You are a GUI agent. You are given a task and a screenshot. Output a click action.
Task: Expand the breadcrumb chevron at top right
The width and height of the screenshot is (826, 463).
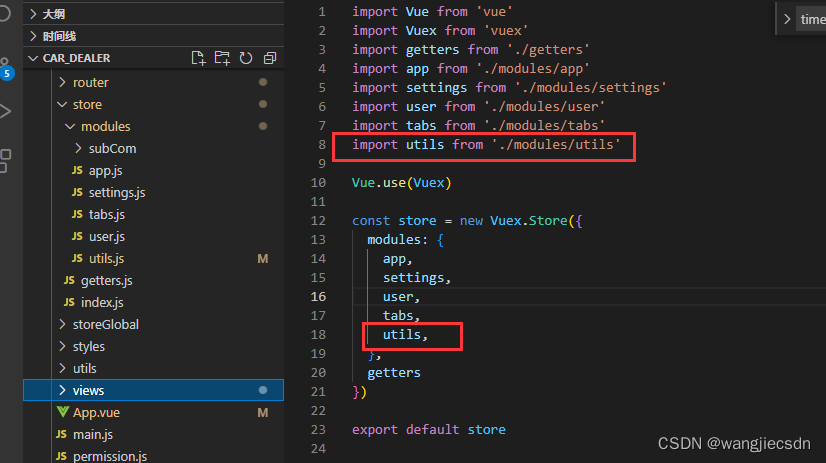pyautogui.click(x=787, y=19)
